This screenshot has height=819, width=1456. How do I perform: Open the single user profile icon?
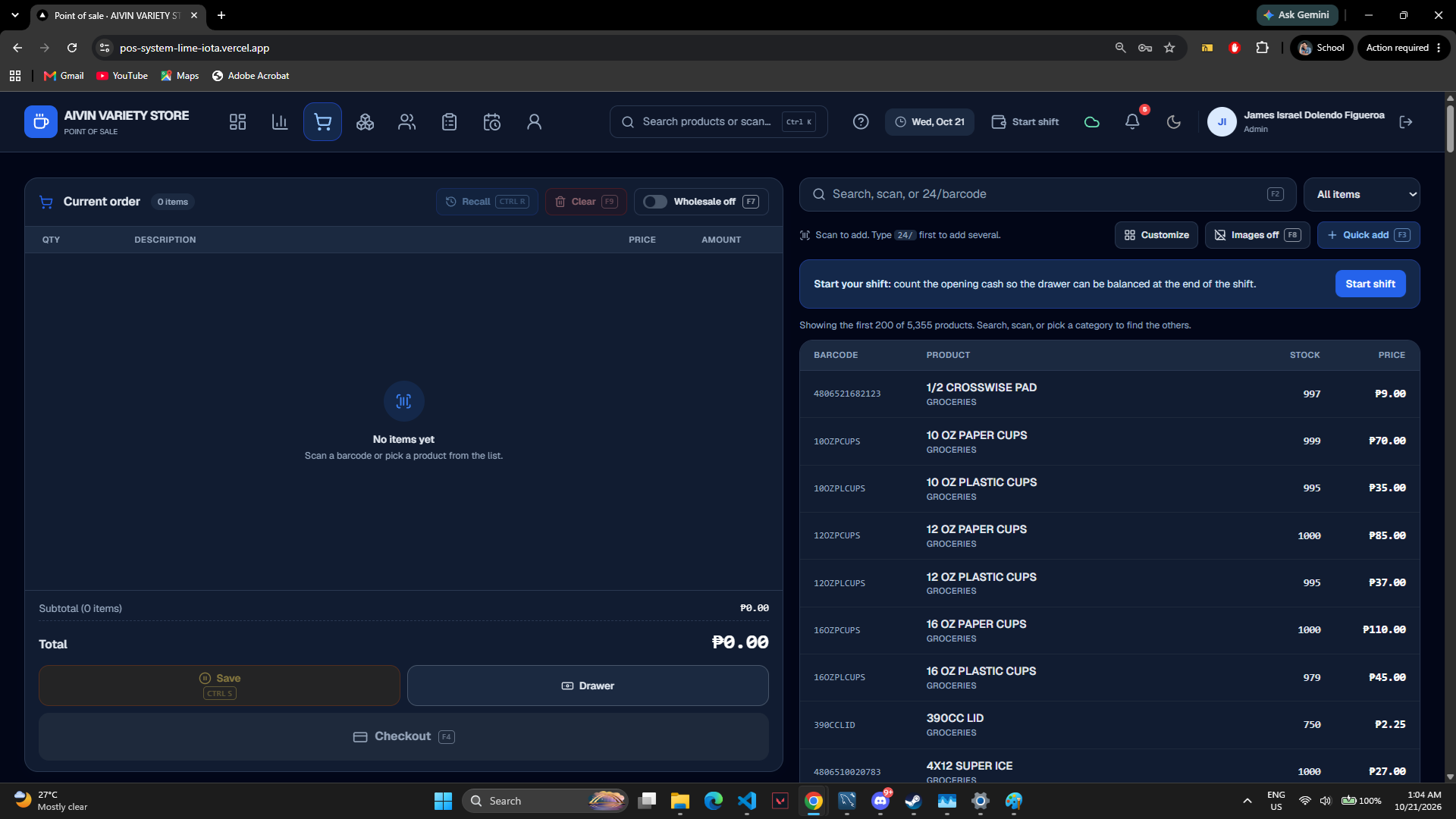point(535,122)
